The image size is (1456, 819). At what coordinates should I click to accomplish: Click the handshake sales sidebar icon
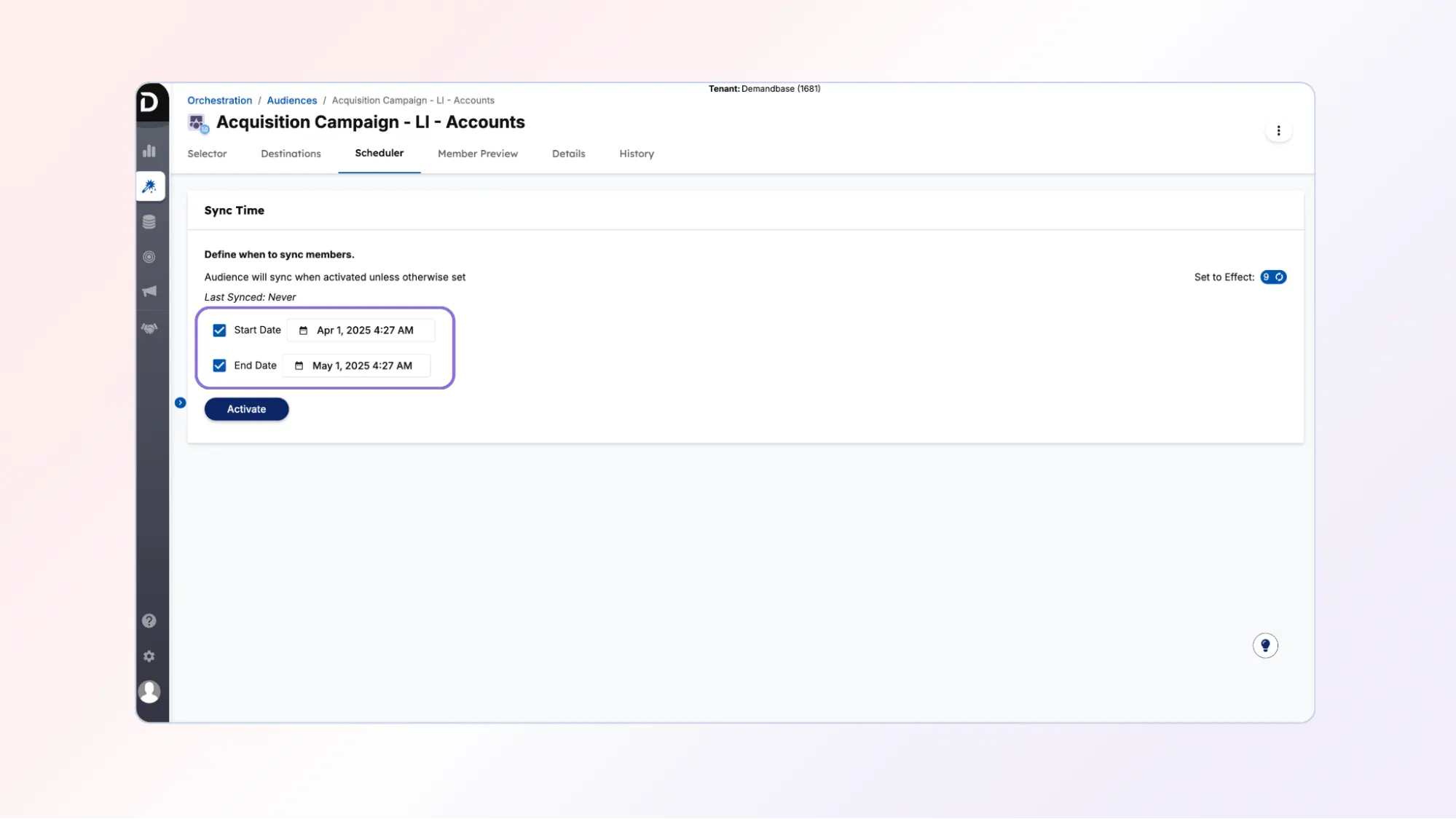pyautogui.click(x=149, y=328)
